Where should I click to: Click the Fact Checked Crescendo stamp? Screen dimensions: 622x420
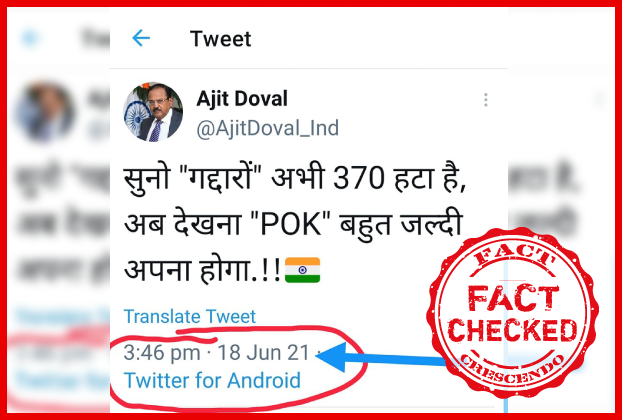point(512,313)
